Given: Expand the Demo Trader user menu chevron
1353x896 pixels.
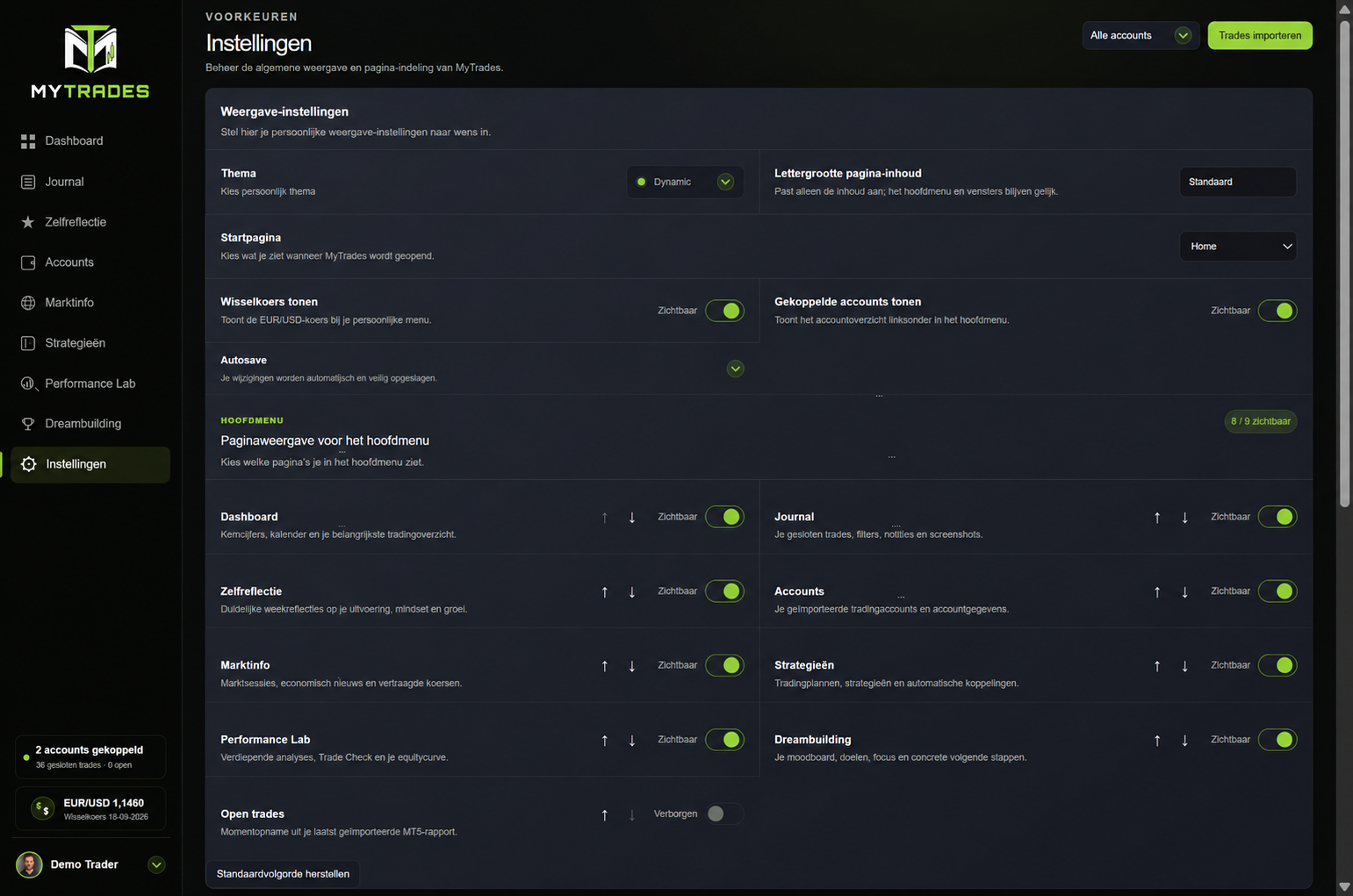Looking at the screenshot, I should coord(156,865).
